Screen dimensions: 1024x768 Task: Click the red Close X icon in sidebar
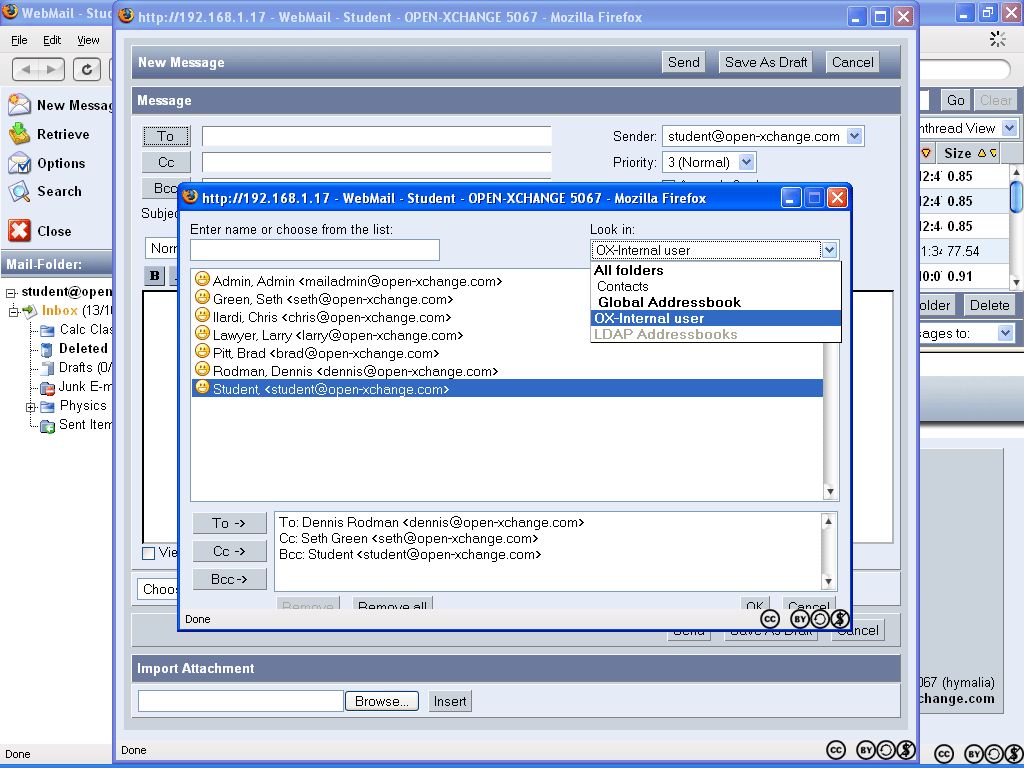(19, 231)
